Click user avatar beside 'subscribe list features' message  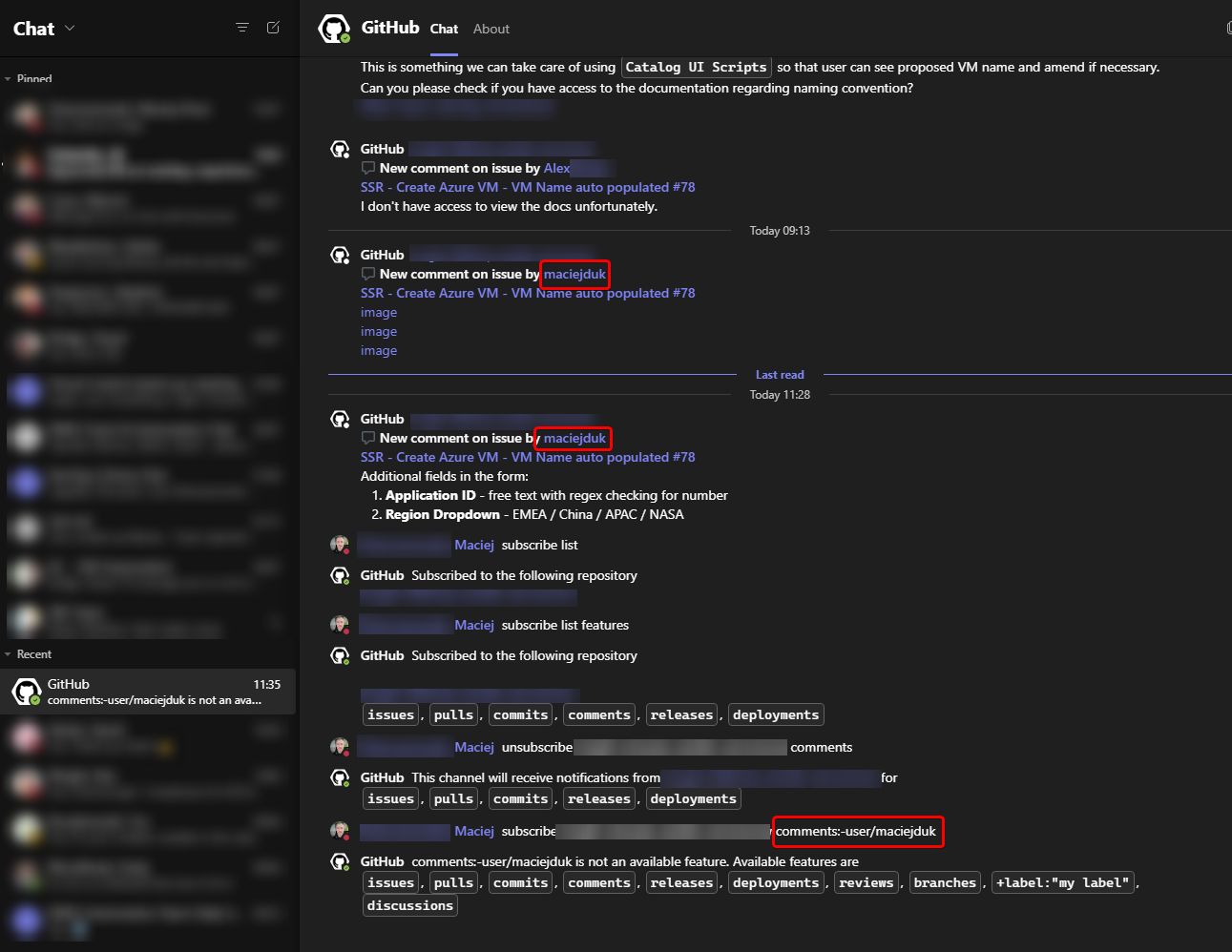coord(340,625)
